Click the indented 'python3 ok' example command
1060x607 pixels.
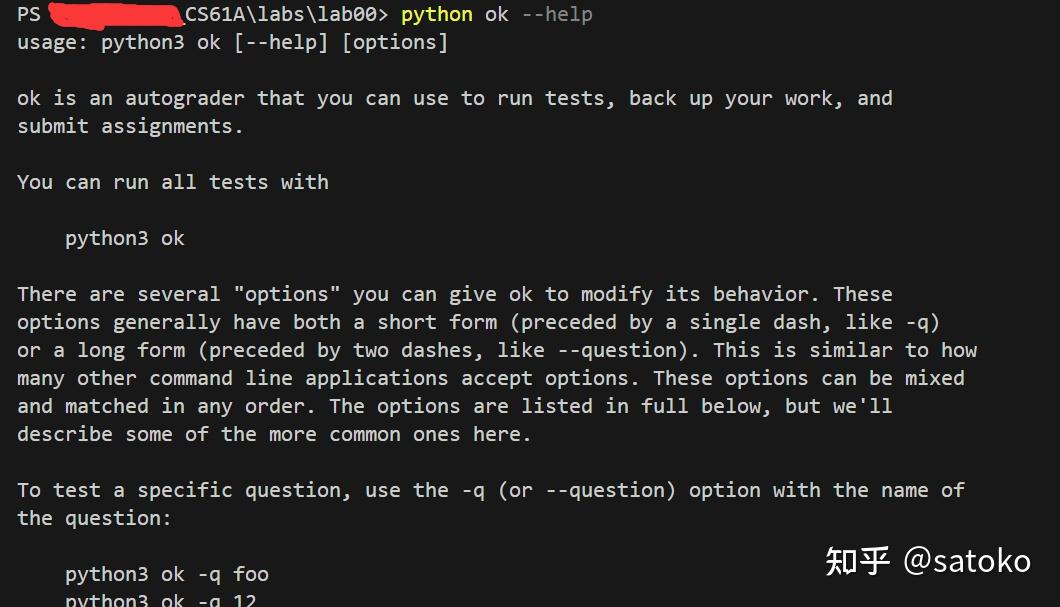pyautogui.click(x=125, y=239)
